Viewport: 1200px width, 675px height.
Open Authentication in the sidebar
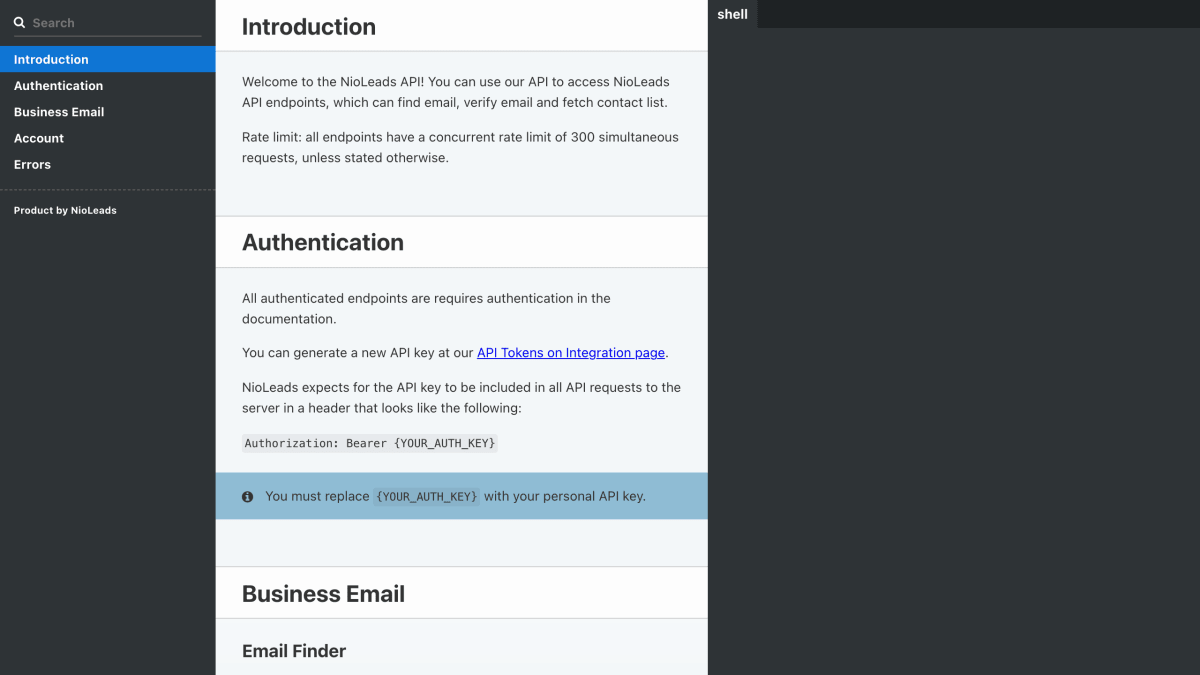107,86
